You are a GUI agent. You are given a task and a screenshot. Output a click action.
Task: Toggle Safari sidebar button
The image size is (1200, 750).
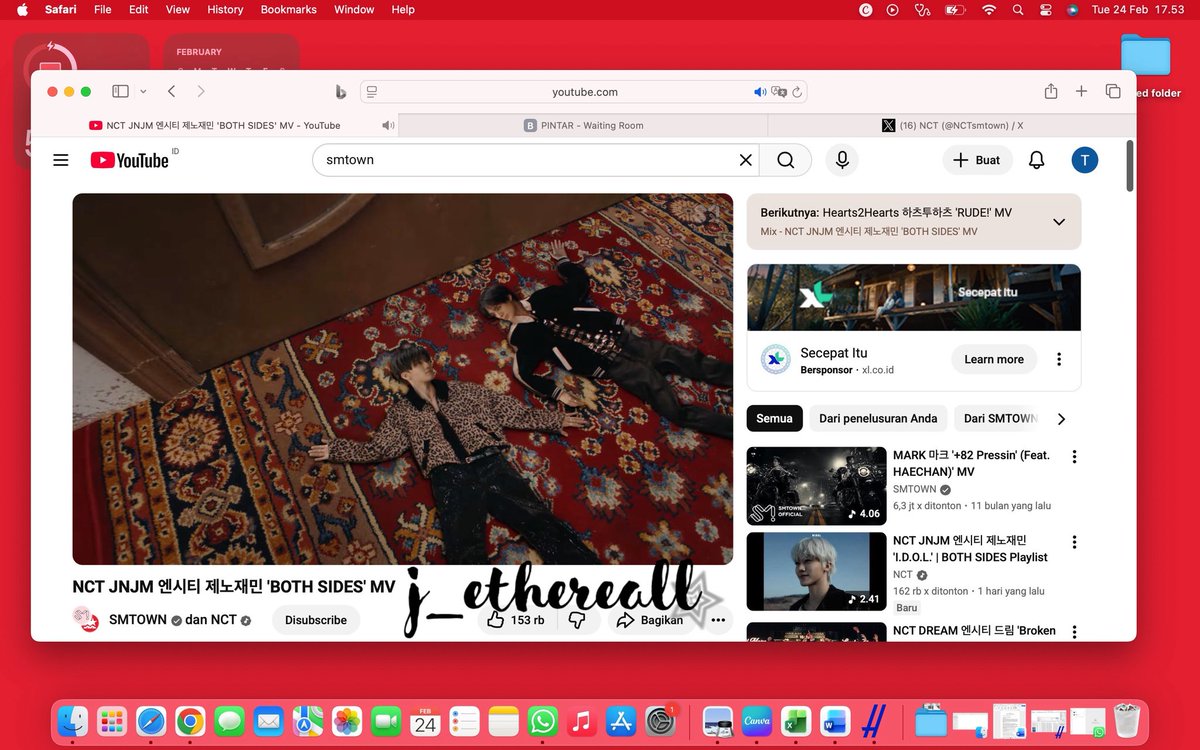[120, 91]
